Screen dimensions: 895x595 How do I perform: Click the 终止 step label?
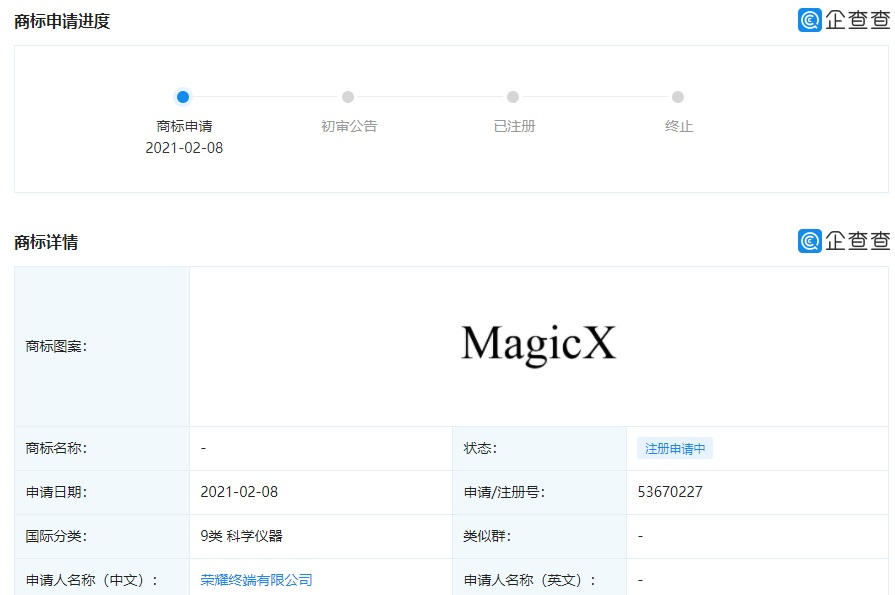coord(679,126)
